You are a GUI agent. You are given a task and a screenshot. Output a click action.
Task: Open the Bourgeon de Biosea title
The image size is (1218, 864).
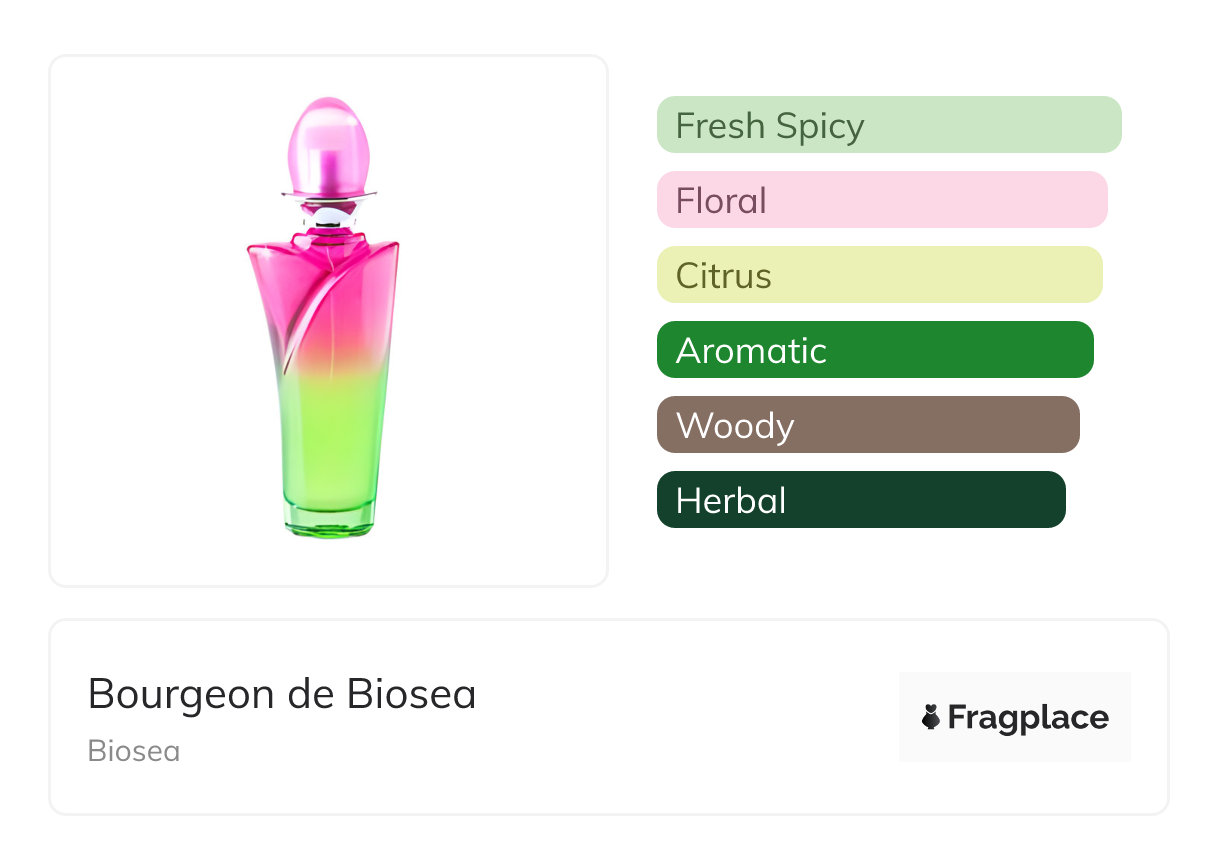tap(282, 694)
